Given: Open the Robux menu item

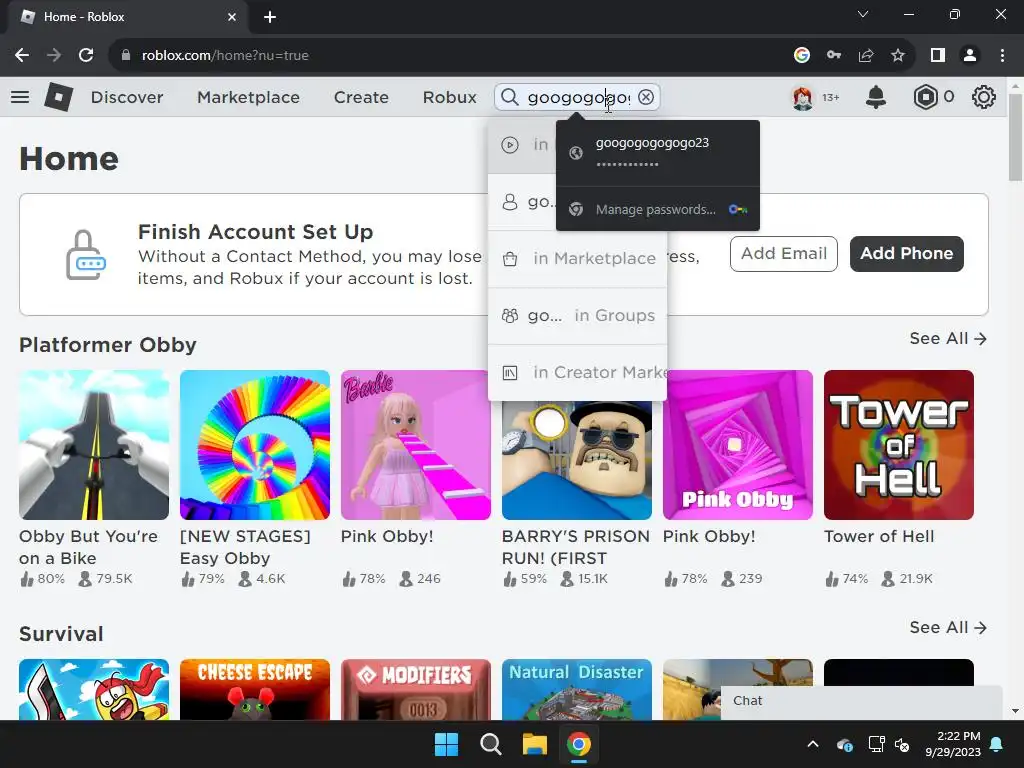Looking at the screenshot, I should pyautogui.click(x=449, y=97).
